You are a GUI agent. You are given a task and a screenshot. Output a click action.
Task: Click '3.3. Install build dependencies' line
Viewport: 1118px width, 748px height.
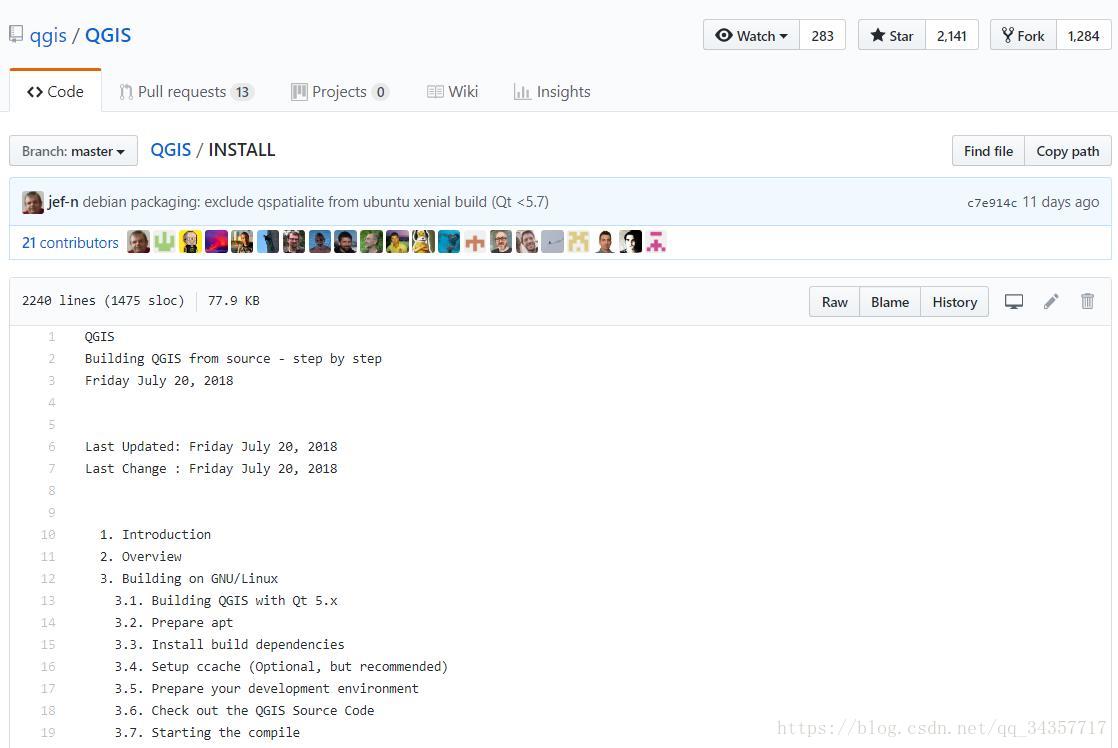pyautogui.click(x=229, y=645)
